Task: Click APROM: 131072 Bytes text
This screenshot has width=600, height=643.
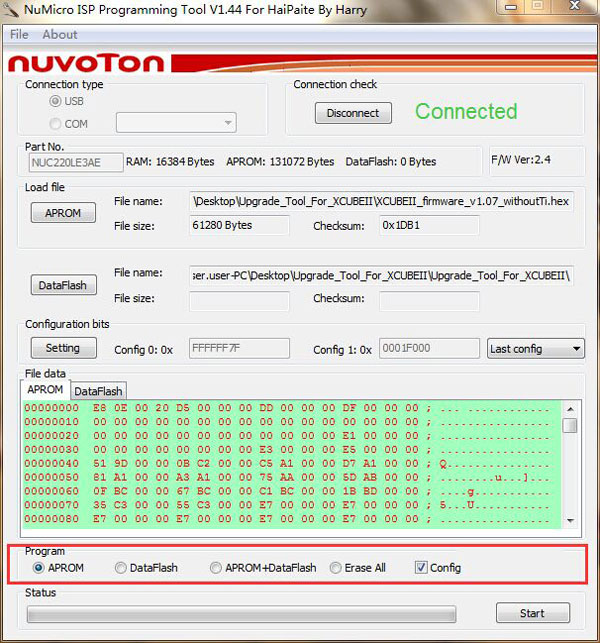Action: point(280,162)
